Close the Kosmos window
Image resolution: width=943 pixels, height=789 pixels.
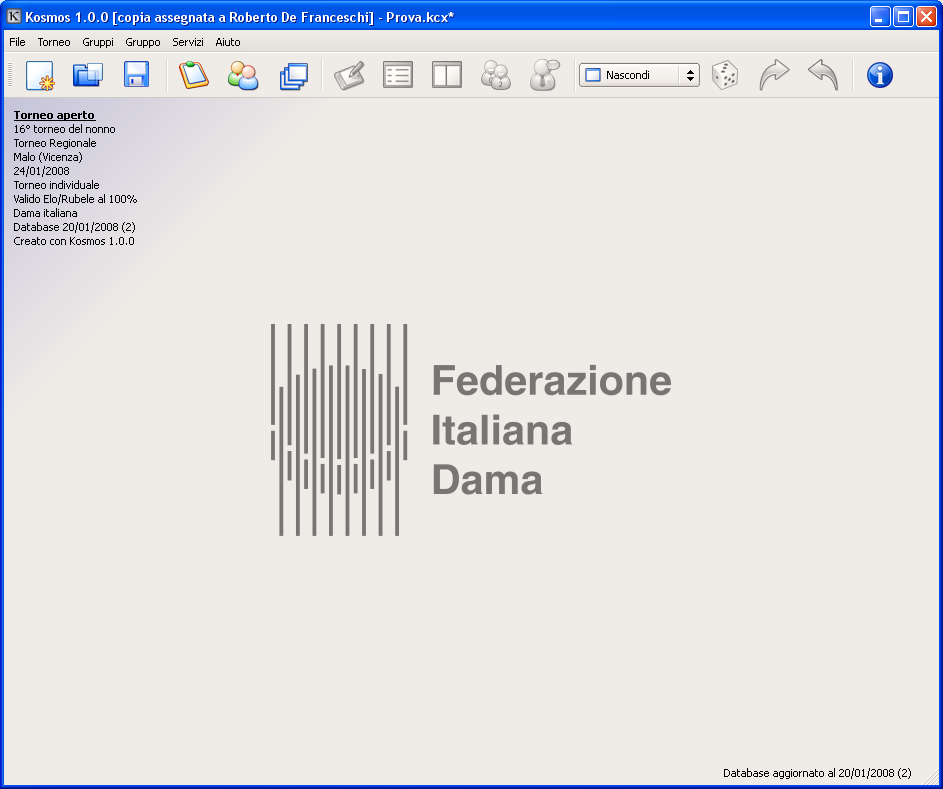pyautogui.click(x=926, y=17)
